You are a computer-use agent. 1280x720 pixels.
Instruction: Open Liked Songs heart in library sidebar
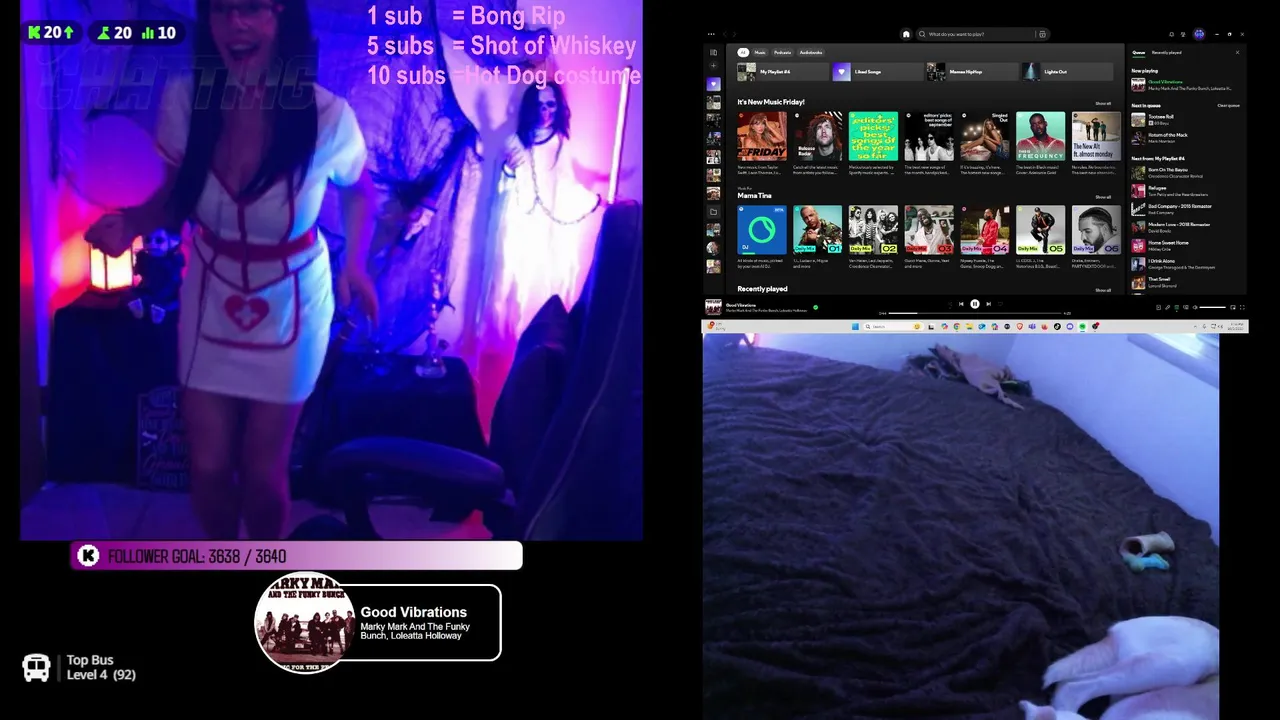pos(713,84)
